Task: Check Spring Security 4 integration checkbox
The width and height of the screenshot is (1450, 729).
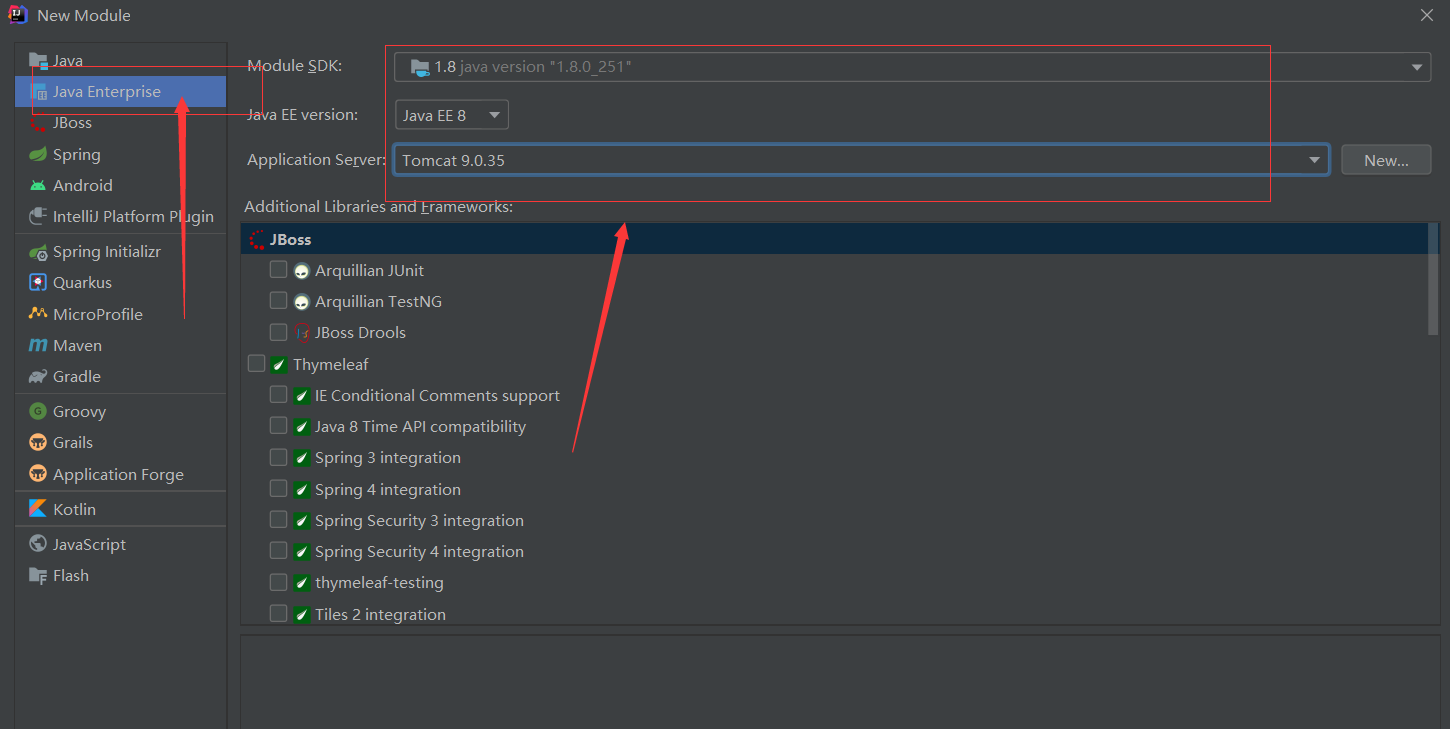Action: click(278, 551)
